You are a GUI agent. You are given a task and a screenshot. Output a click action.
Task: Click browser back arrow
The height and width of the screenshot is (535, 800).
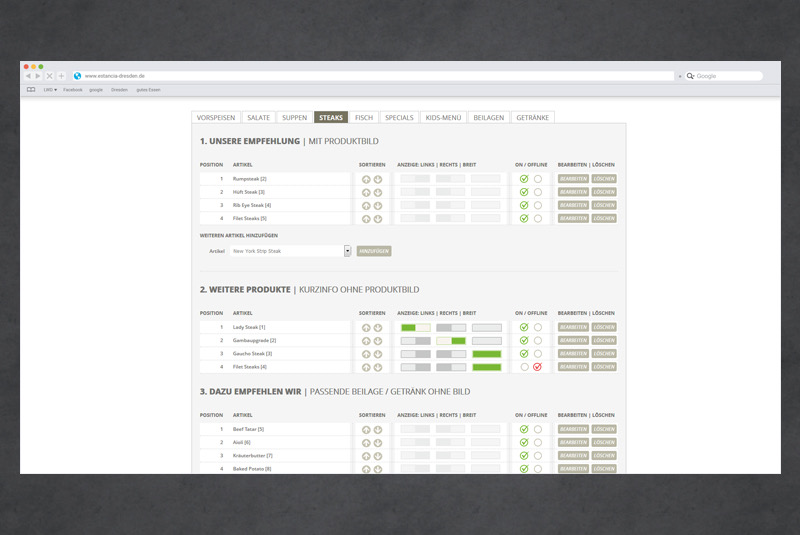(x=28, y=76)
